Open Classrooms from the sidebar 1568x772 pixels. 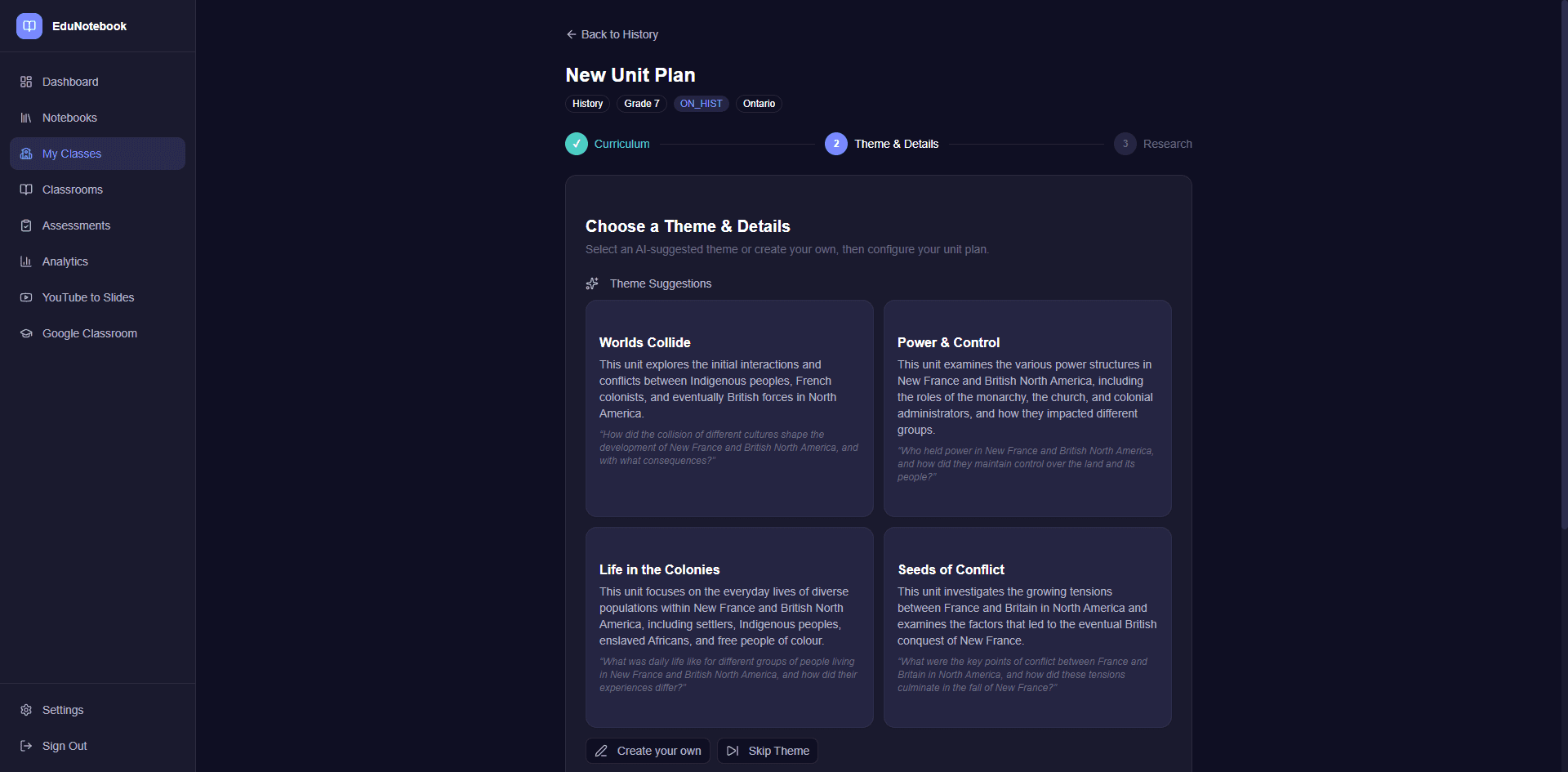(x=73, y=190)
